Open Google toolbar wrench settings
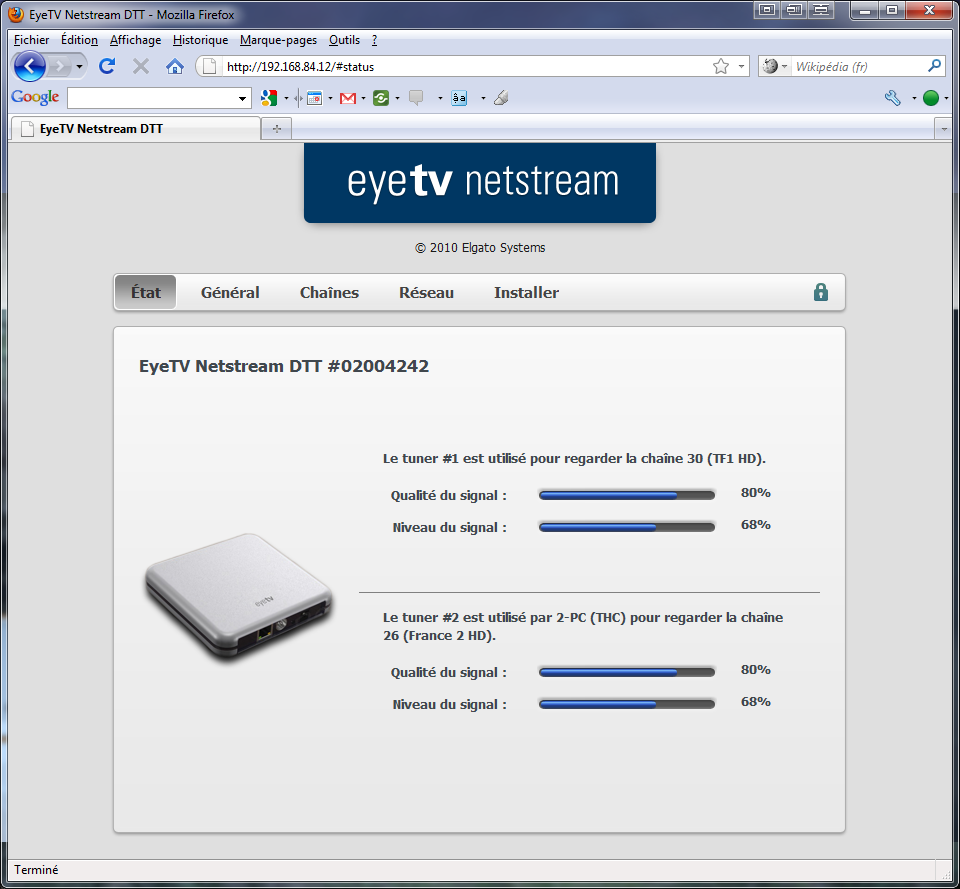960x889 pixels. click(893, 98)
